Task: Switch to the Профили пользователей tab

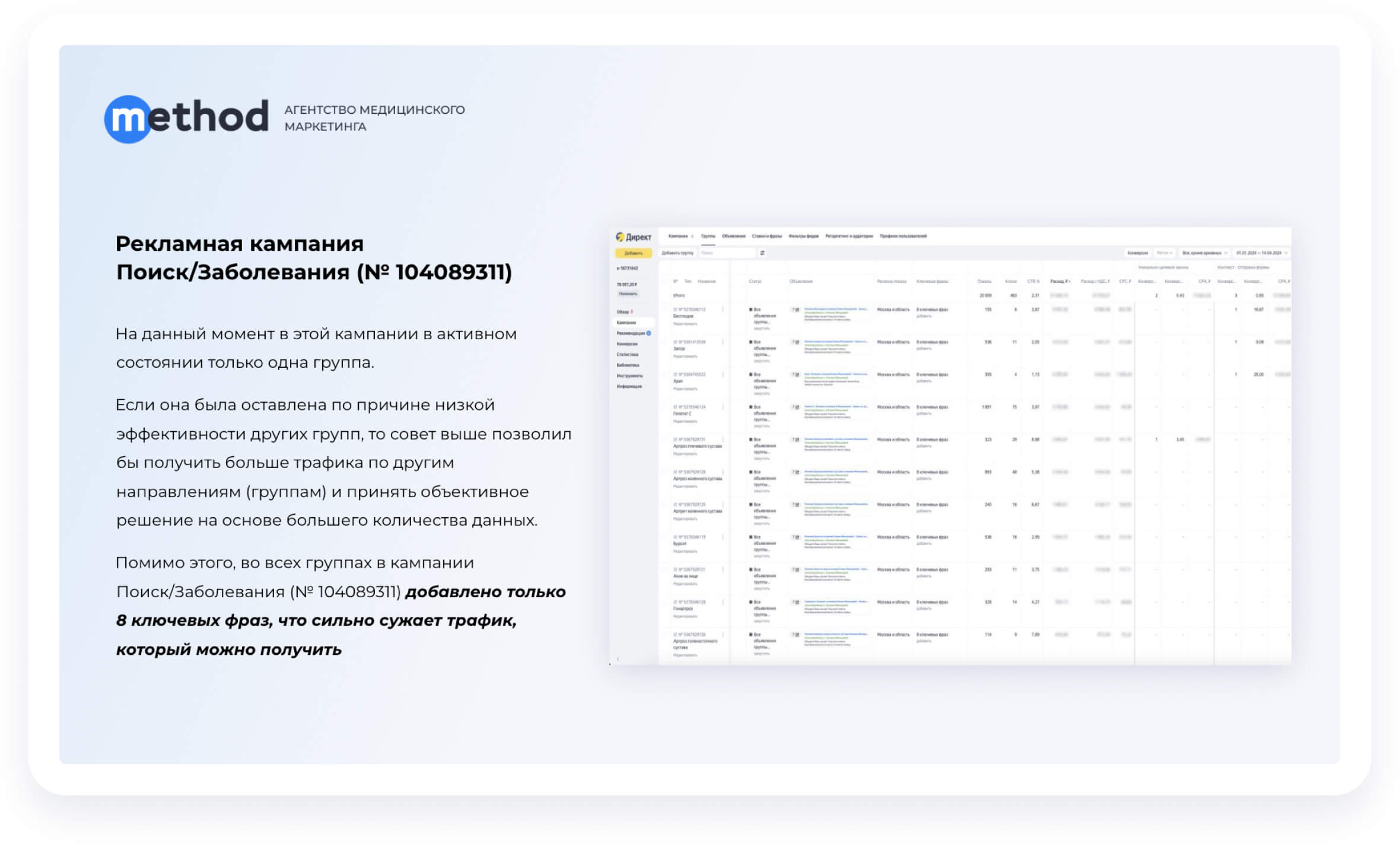Action: tap(903, 236)
